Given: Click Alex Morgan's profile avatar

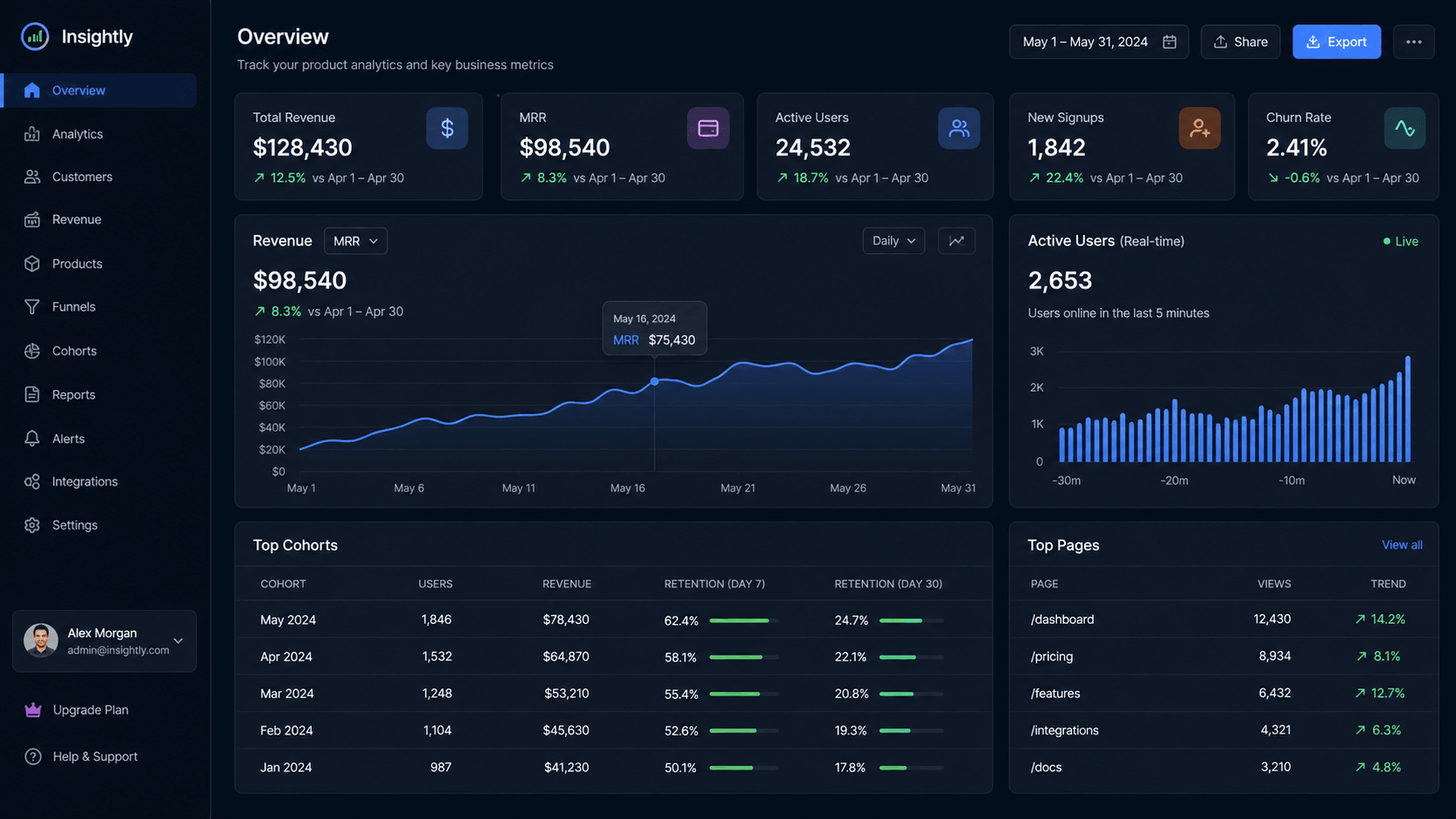Looking at the screenshot, I should point(41,641).
